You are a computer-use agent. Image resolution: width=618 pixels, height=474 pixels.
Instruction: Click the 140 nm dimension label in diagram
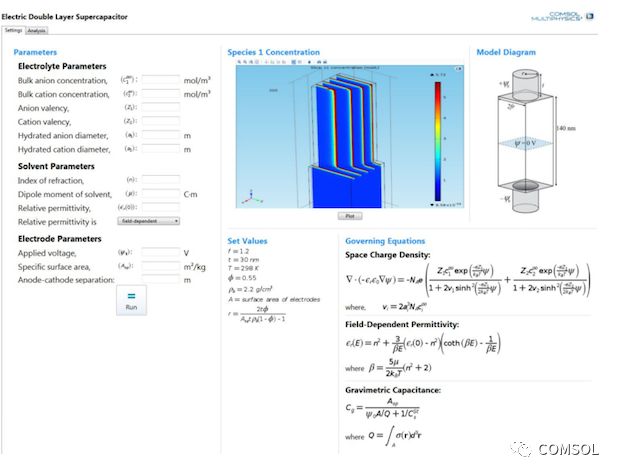[566, 128]
